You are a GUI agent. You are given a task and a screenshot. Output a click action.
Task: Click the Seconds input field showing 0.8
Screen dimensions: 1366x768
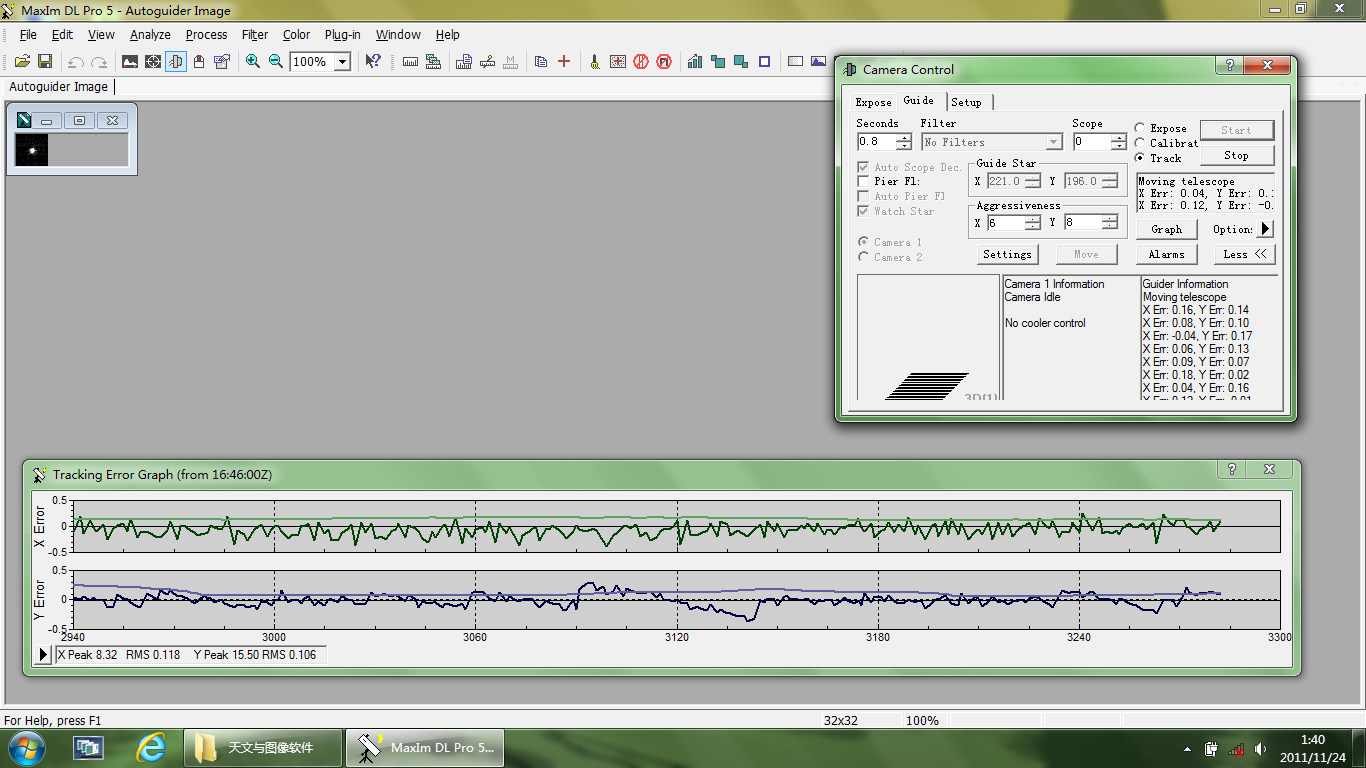[877, 142]
